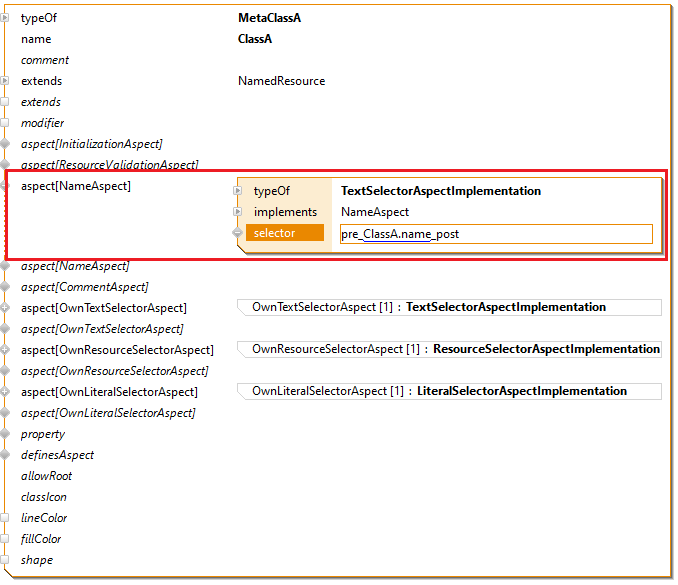Select the modifier label
The image size is (678, 585).
click(x=42, y=123)
